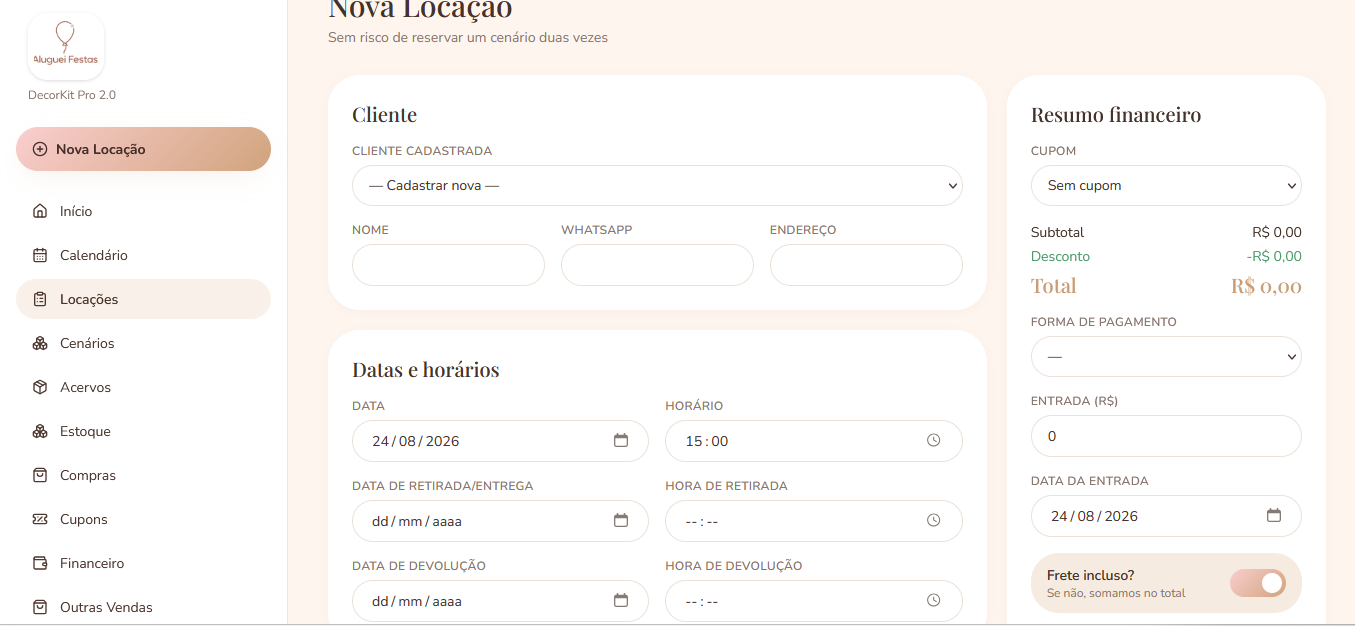Viewport: 1355px width, 626px height.
Task: Toggle the Frete incluso switch
Action: click(1258, 583)
